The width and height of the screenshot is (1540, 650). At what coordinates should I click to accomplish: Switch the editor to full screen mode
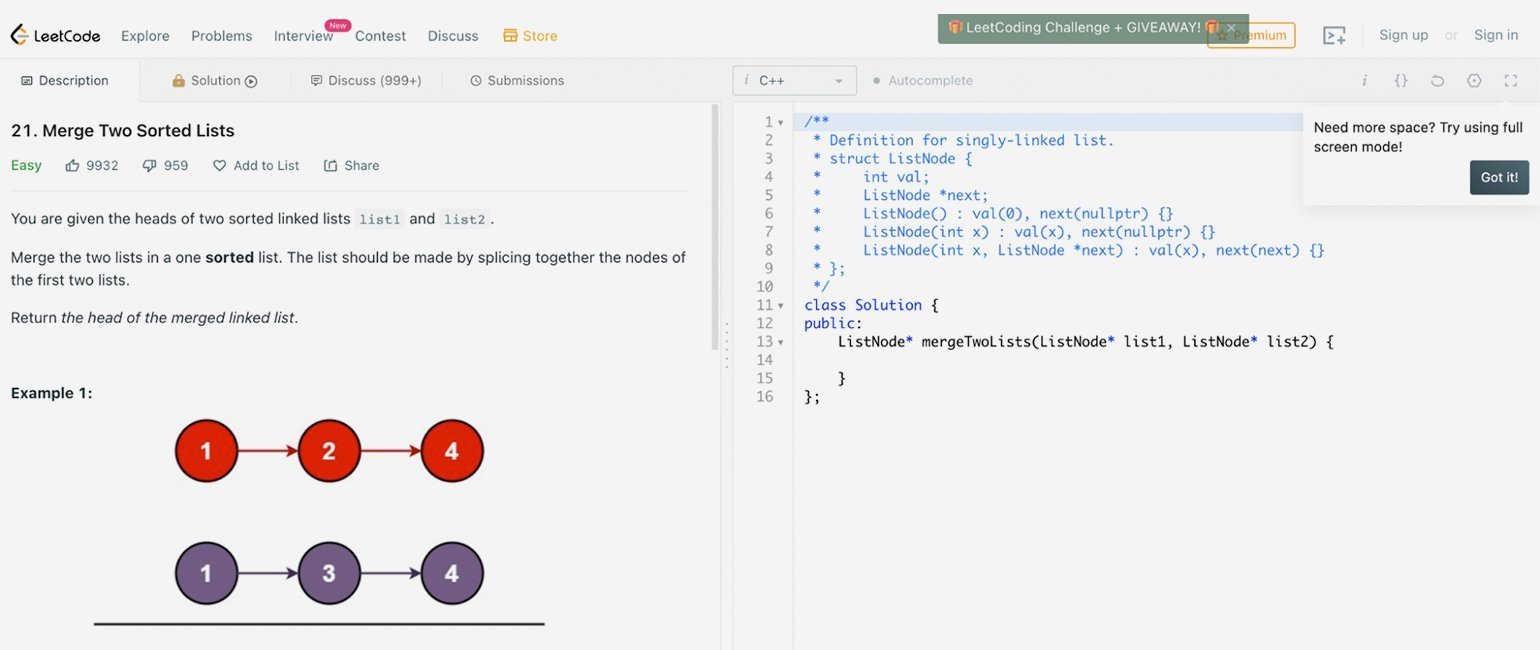(1510, 80)
